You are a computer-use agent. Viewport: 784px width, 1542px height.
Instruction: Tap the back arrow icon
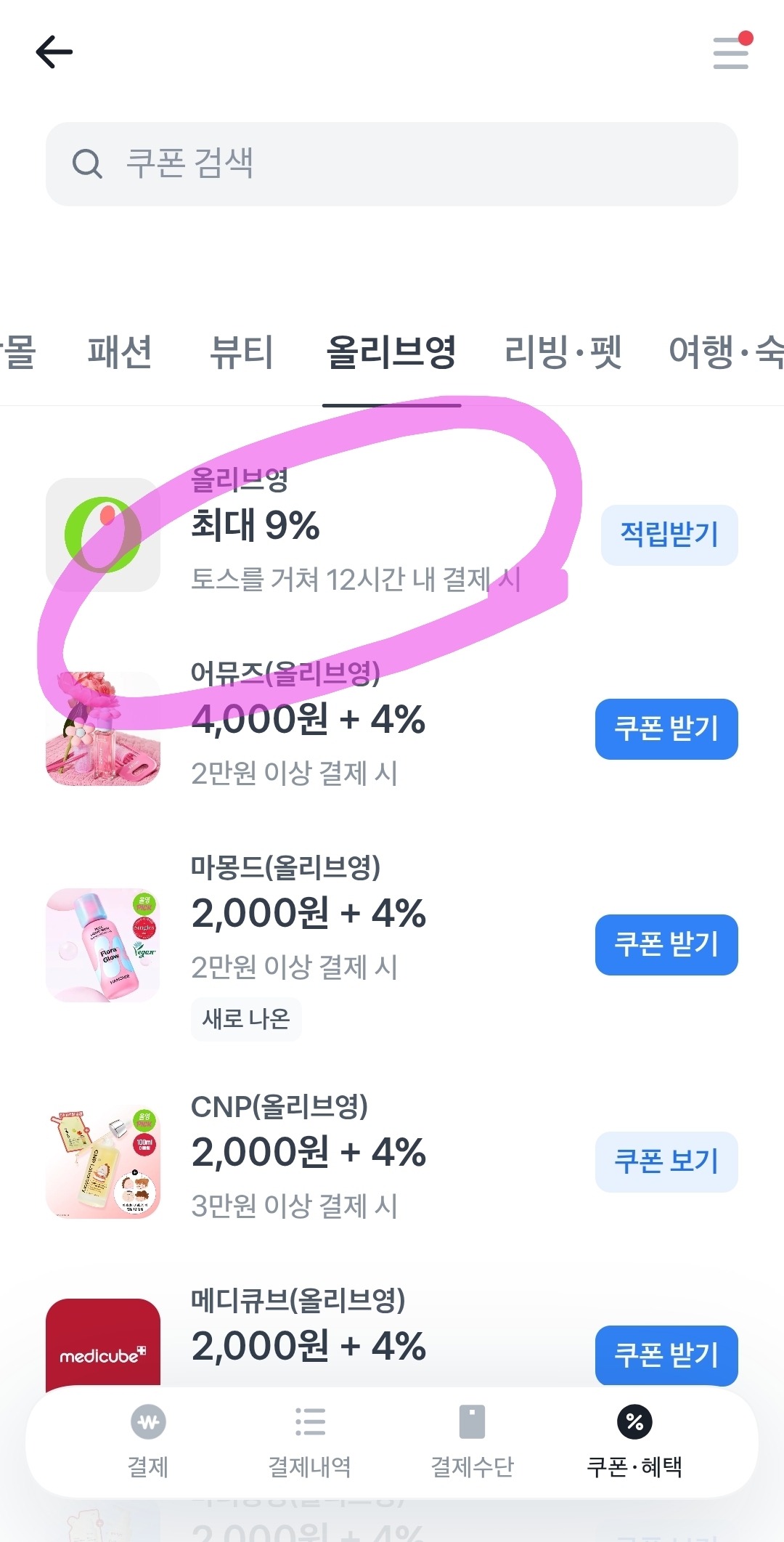click(54, 52)
